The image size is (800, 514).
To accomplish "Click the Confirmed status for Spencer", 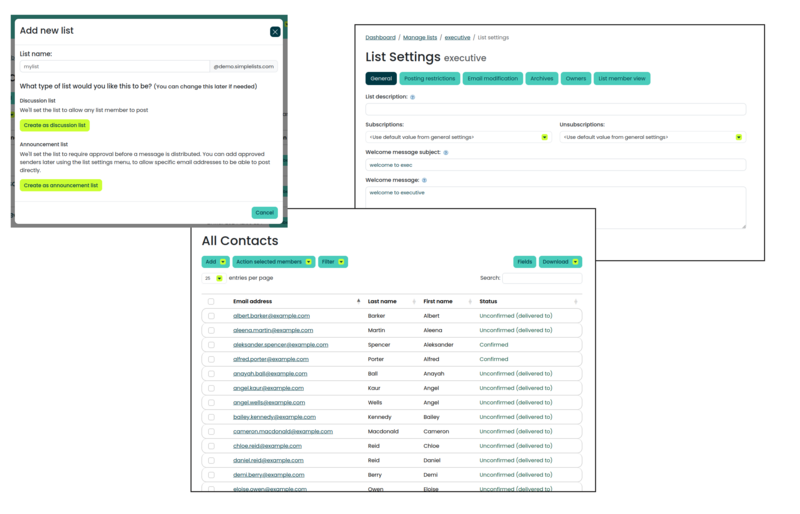I will [494, 345].
